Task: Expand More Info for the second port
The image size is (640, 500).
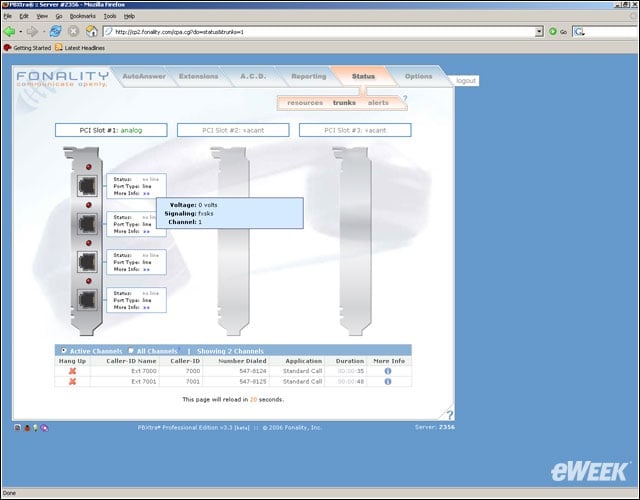Action: pyautogui.click(x=147, y=231)
